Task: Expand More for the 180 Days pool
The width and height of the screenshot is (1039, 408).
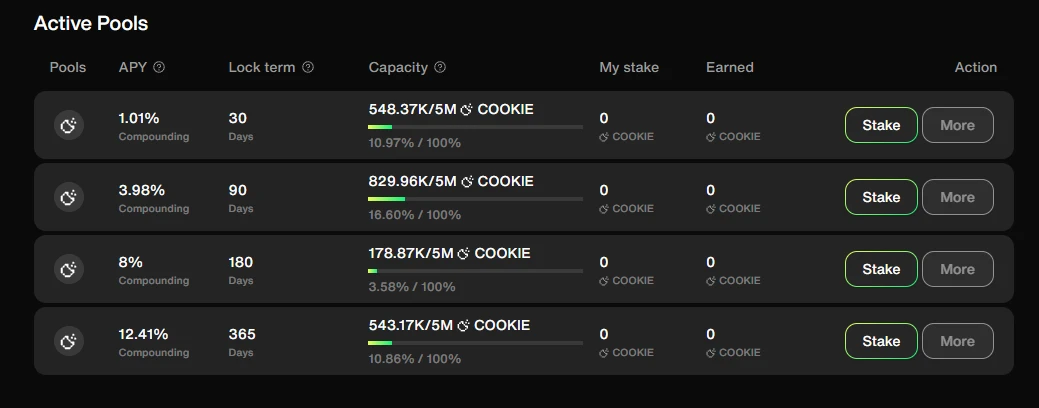Action: [957, 269]
